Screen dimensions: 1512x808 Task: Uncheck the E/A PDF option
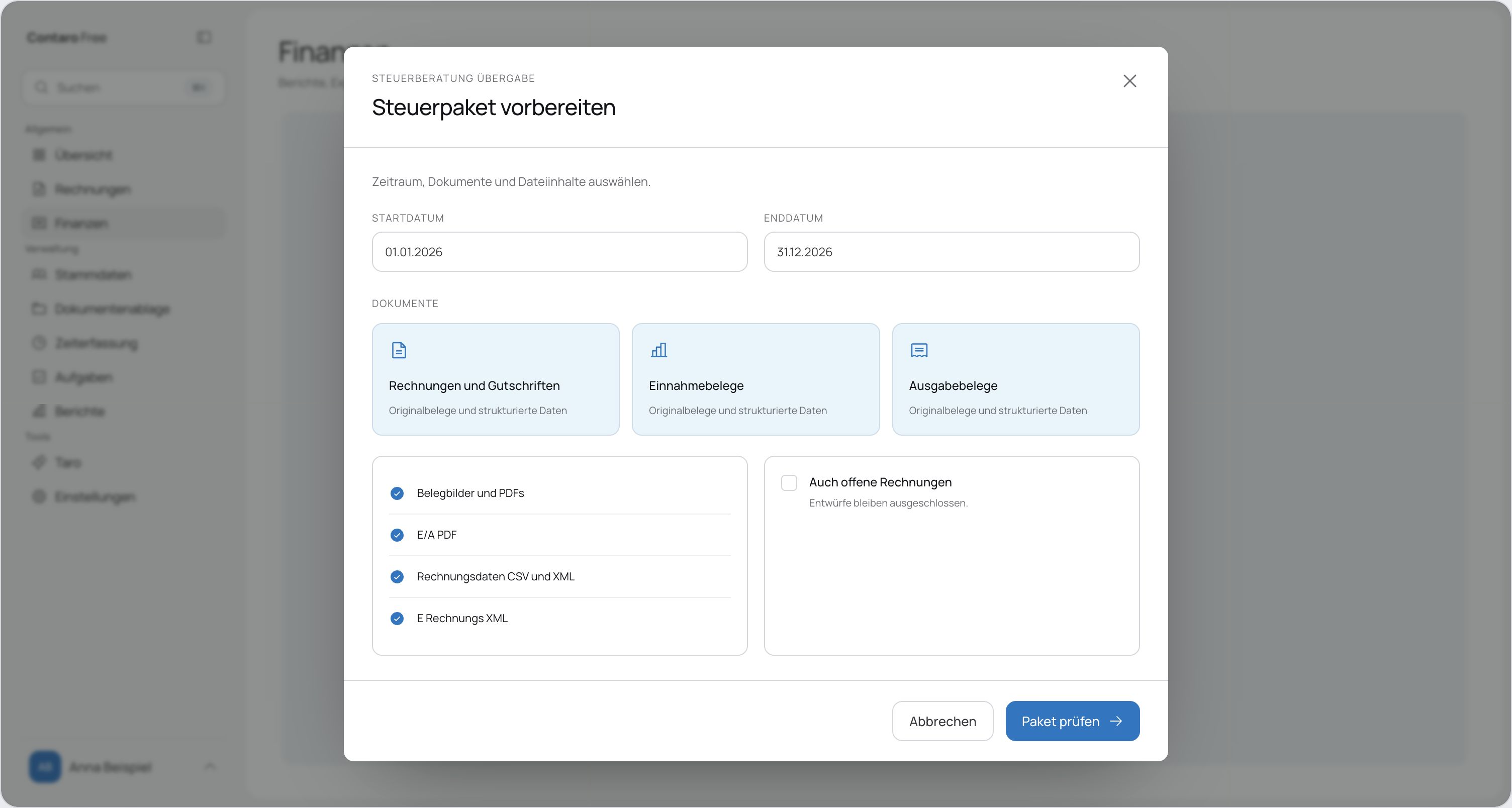coord(397,535)
